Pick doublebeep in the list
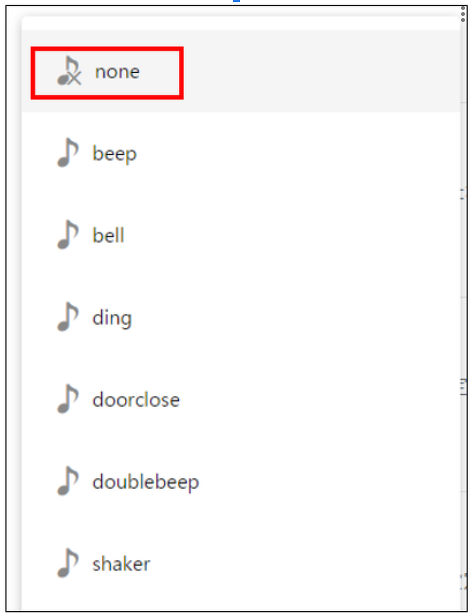 [x=146, y=482]
